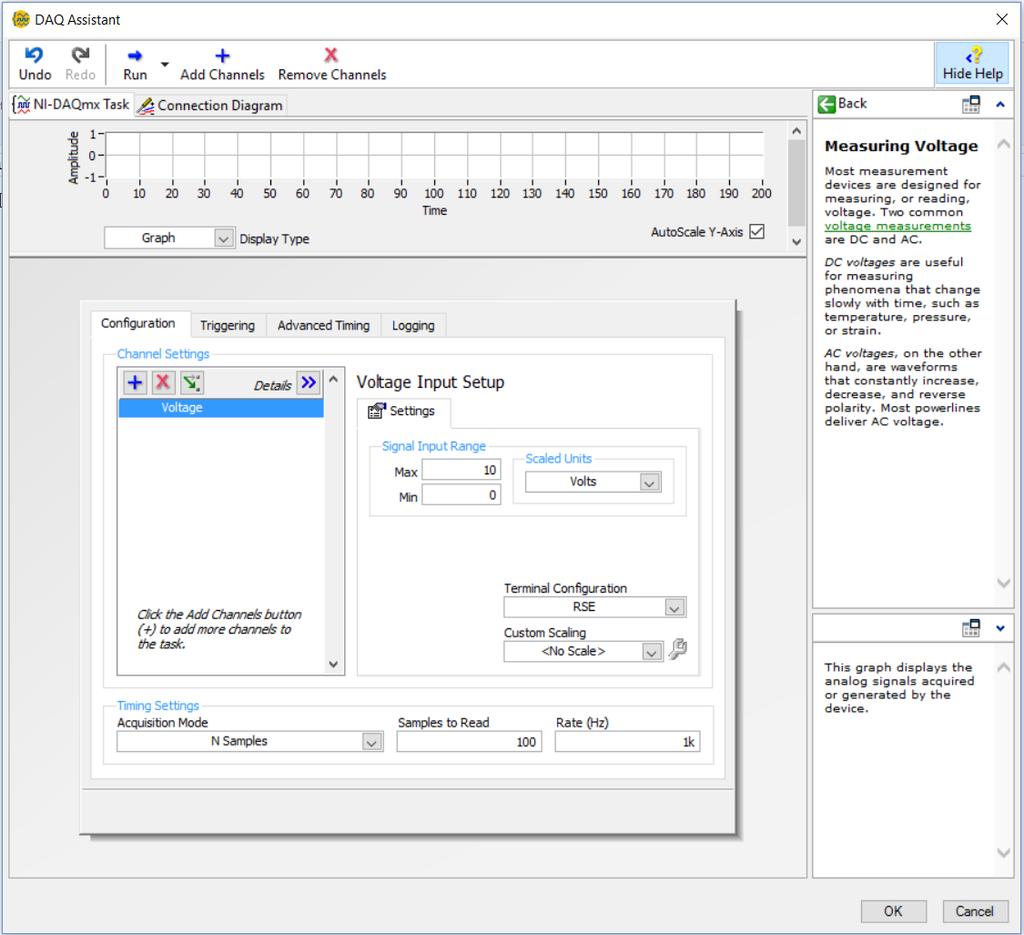Open the Terminal Configuration RSE dropdown
Image resolution: width=1024 pixels, height=935 pixels.
click(x=594, y=607)
